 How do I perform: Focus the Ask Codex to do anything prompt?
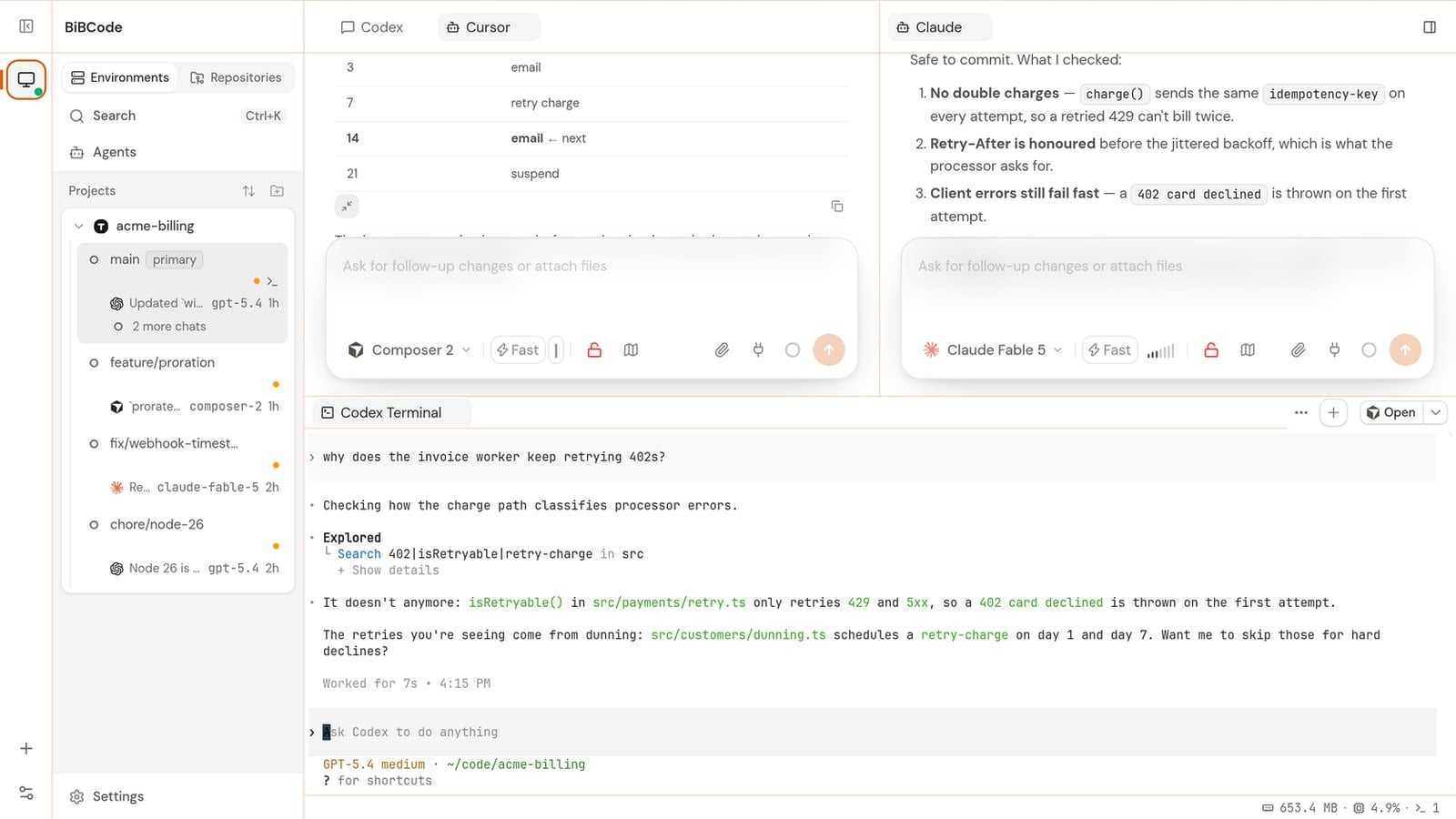(872, 732)
